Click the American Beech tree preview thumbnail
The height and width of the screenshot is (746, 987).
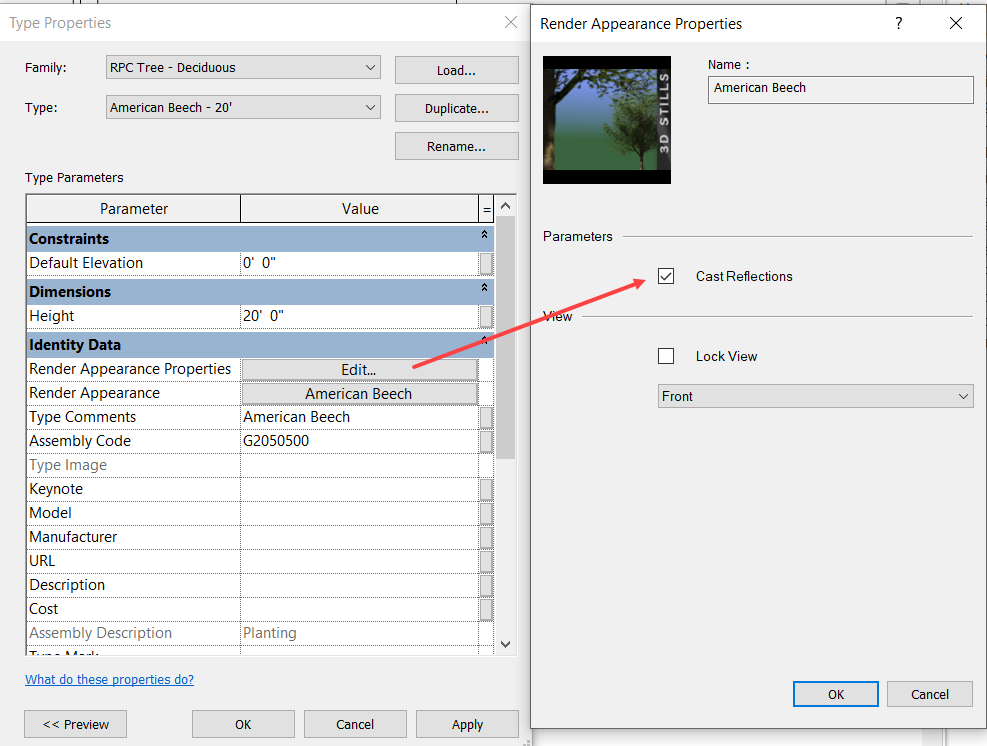tap(607, 120)
